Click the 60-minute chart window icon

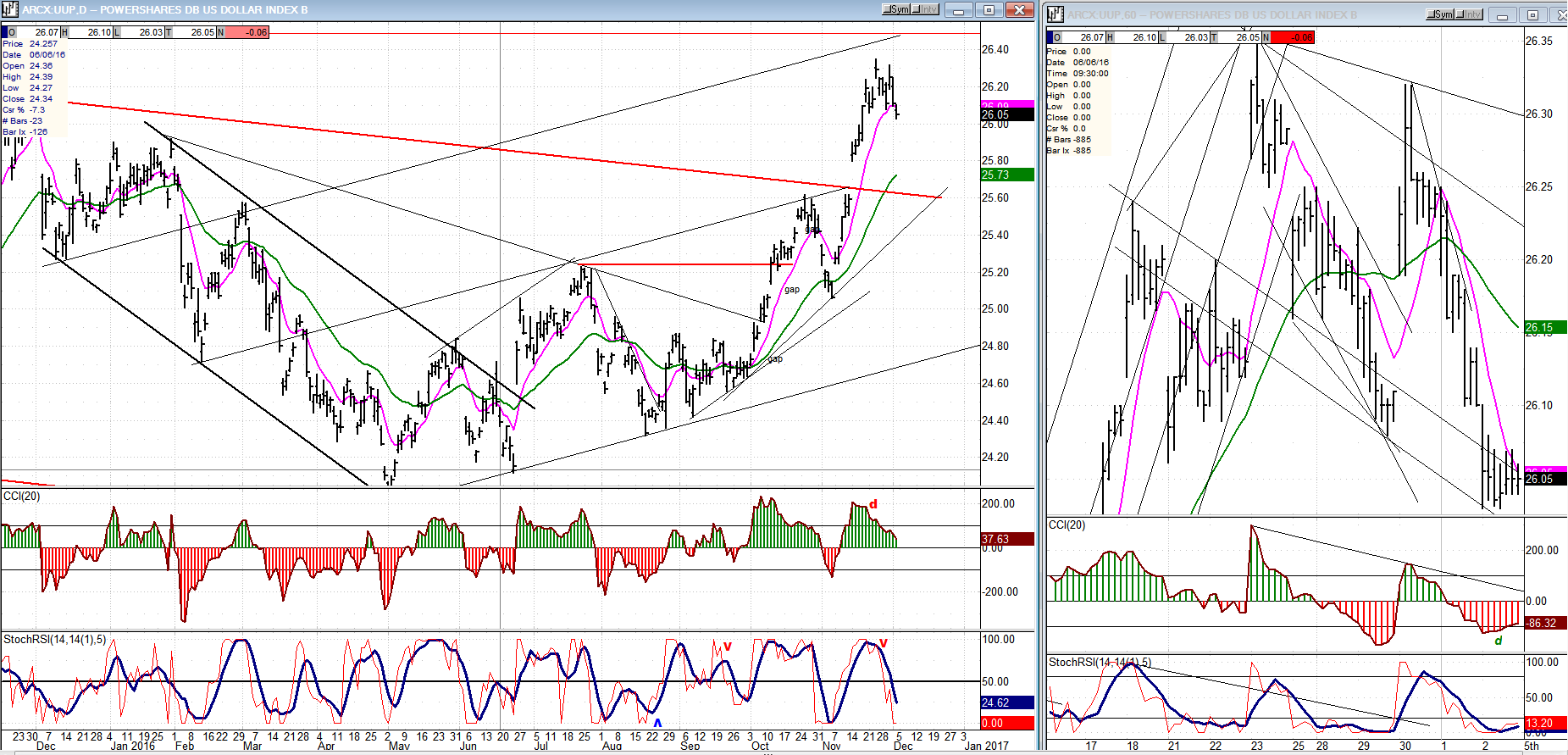click(1055, 14)
